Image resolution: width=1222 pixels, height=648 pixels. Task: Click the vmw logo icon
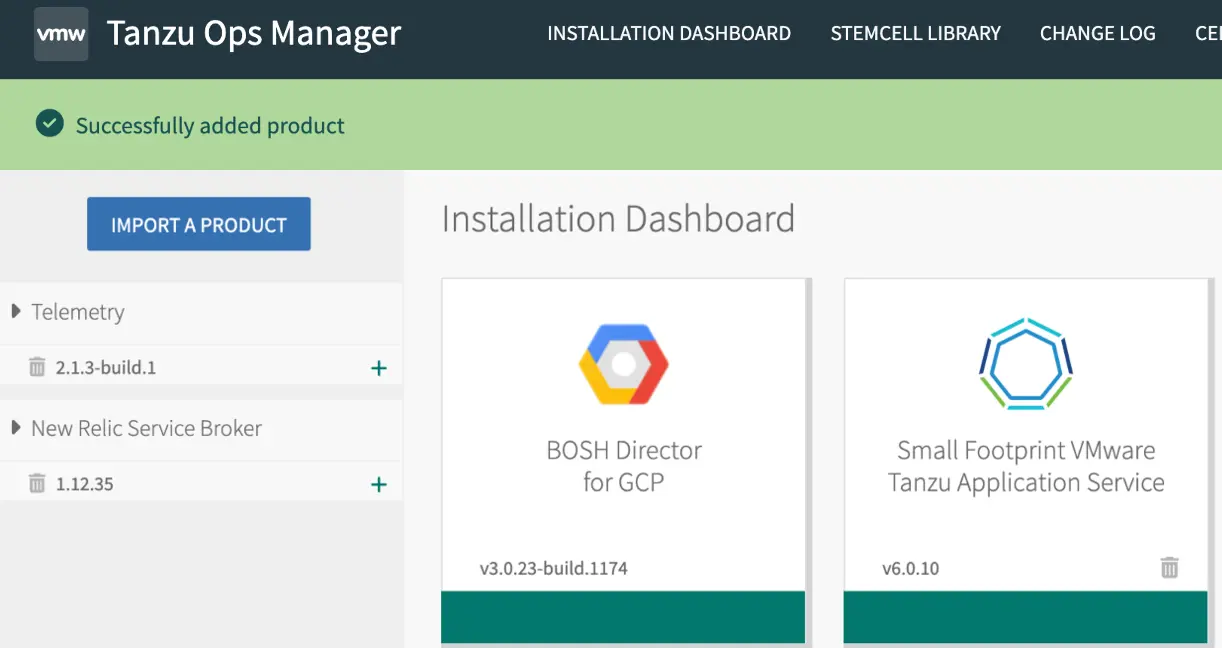tap(61, 34)
